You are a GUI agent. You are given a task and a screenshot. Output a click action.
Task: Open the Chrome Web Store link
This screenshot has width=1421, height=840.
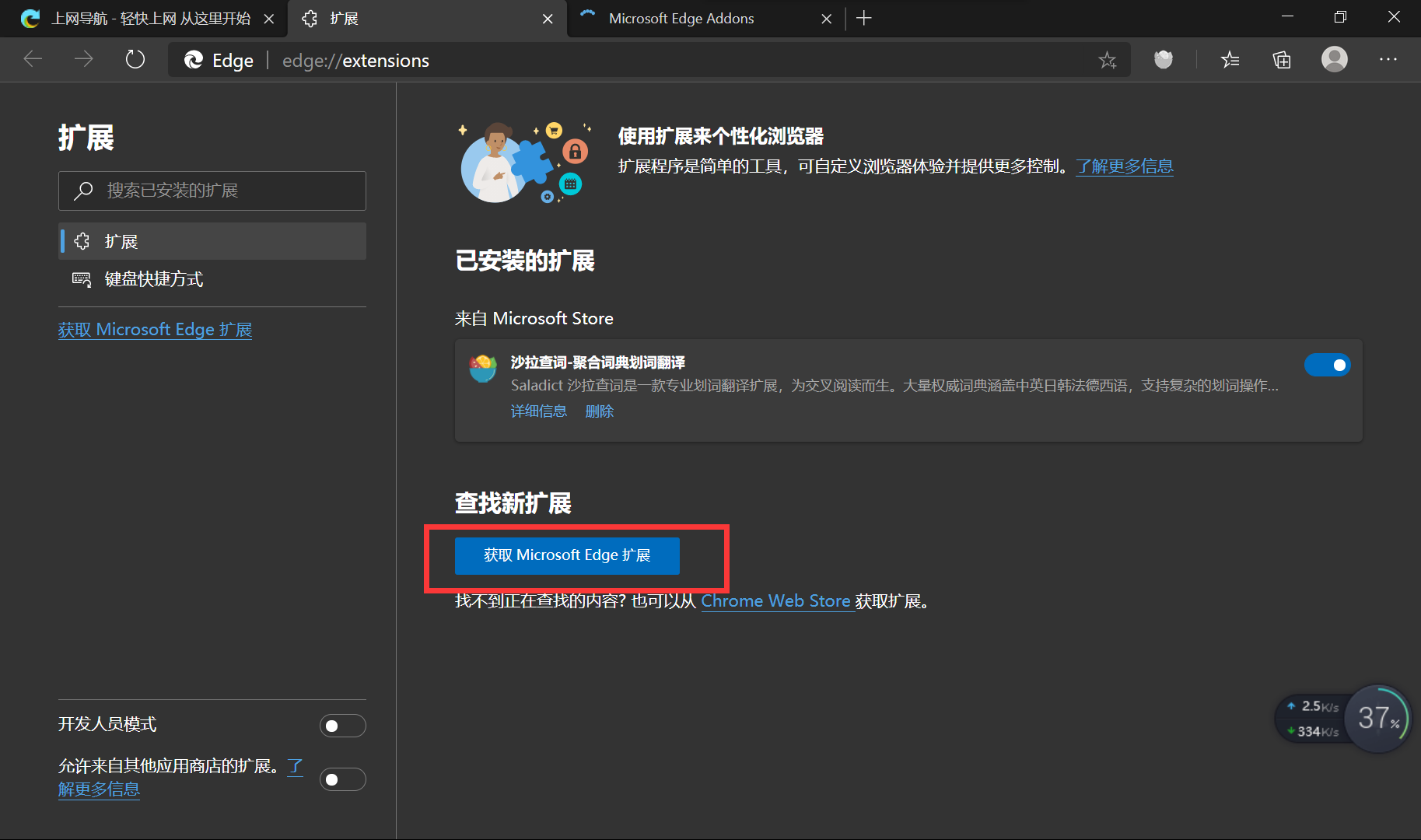point(776,601)
